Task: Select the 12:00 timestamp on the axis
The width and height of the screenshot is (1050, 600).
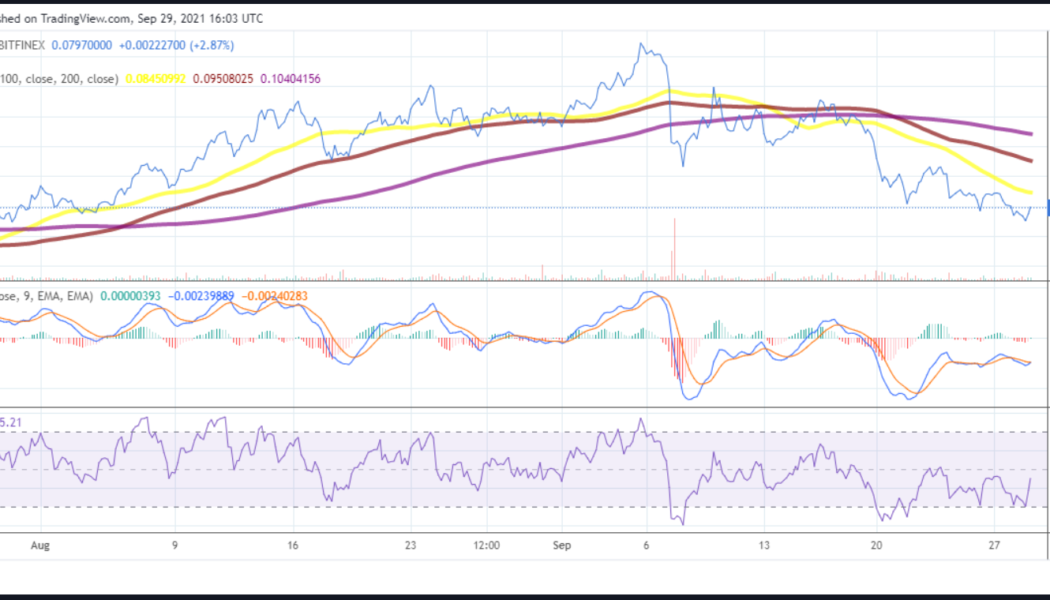Action: coord(485,546)
